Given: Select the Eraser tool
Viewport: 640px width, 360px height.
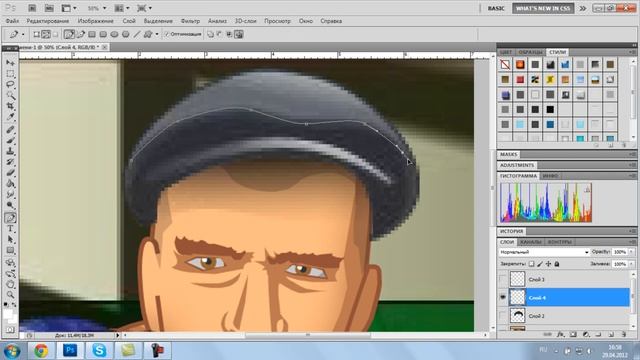Looking at the screenshot, I should click(x=10, y=173).
